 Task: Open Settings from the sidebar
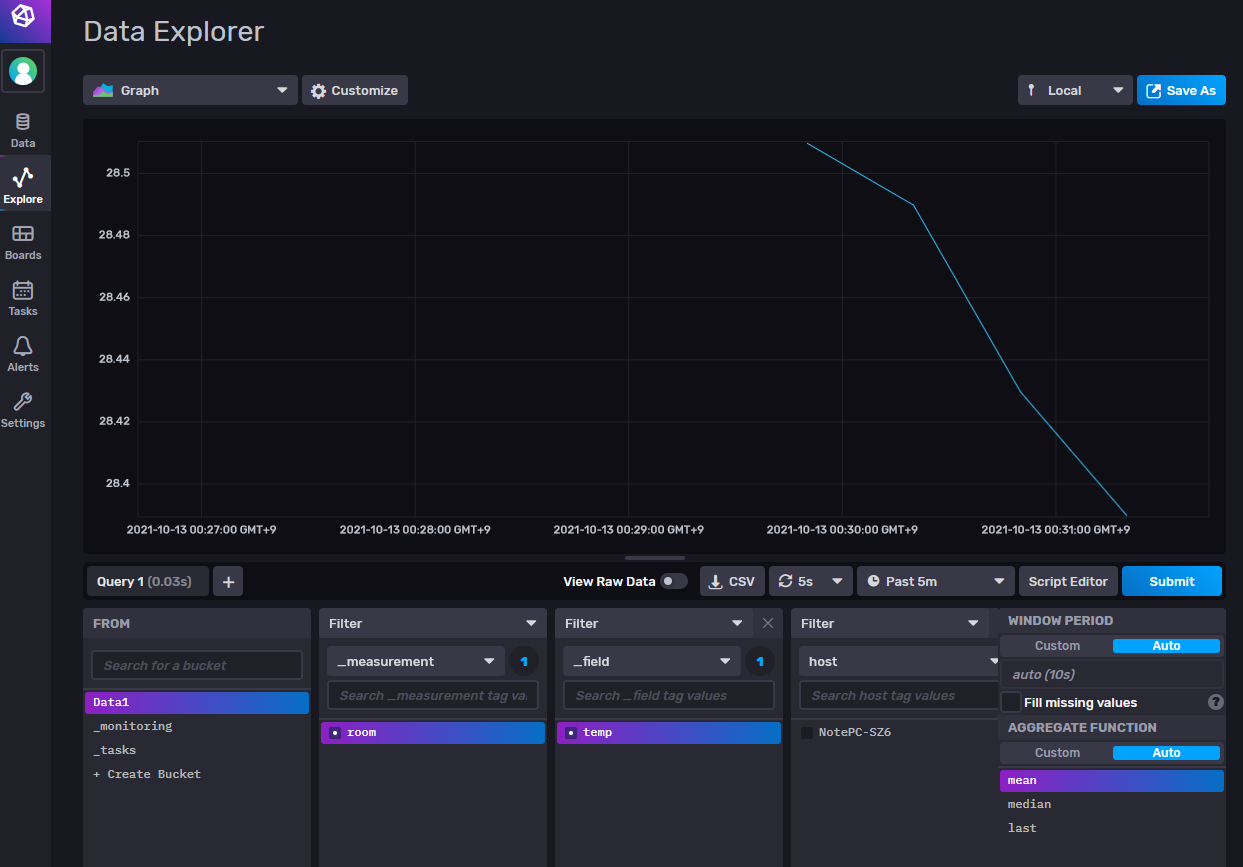click(22, 408)
